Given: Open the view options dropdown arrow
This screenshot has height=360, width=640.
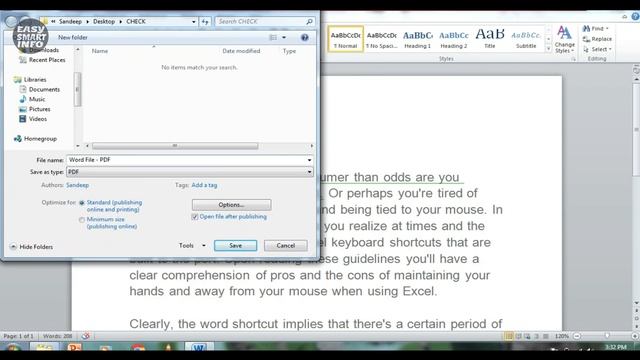Looking at the screenshot, I should click(x=284, y=38).
